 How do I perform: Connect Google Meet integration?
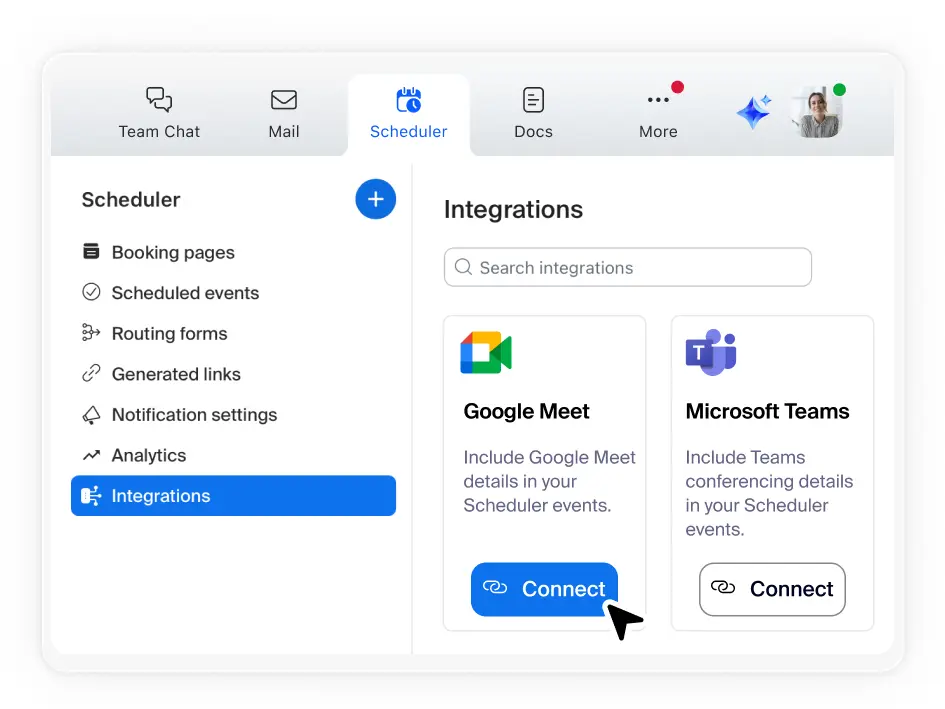pyautogui.click(x=544, y=589)
